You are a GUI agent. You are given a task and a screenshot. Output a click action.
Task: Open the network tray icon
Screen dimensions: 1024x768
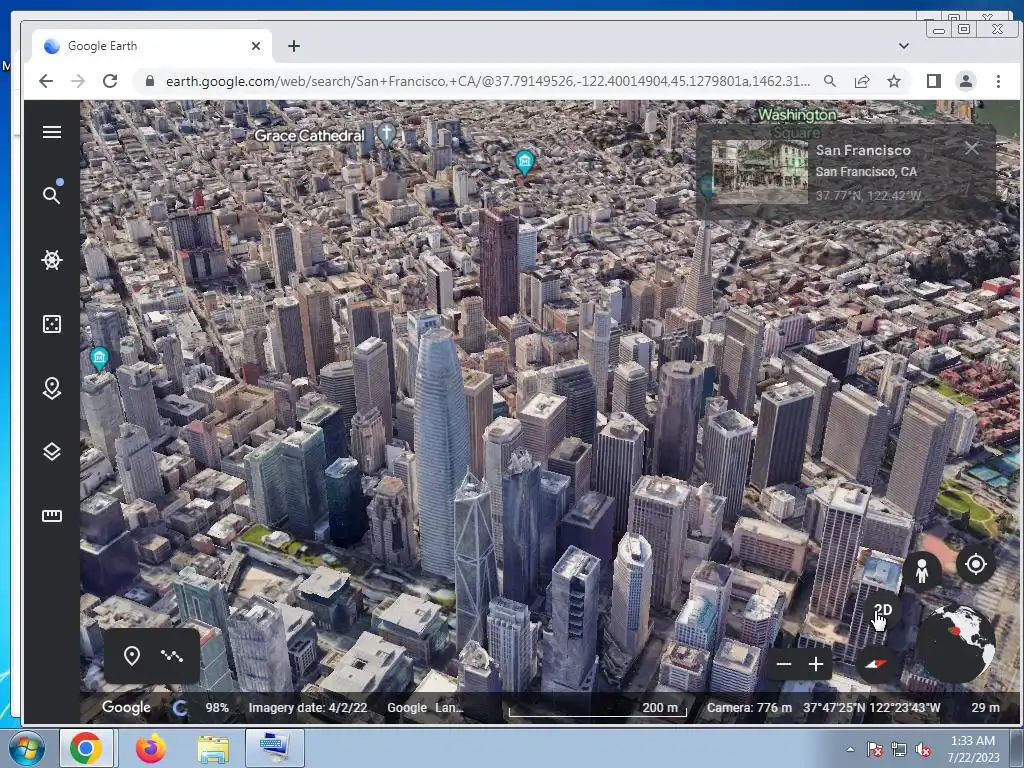(x=899, y=750)
